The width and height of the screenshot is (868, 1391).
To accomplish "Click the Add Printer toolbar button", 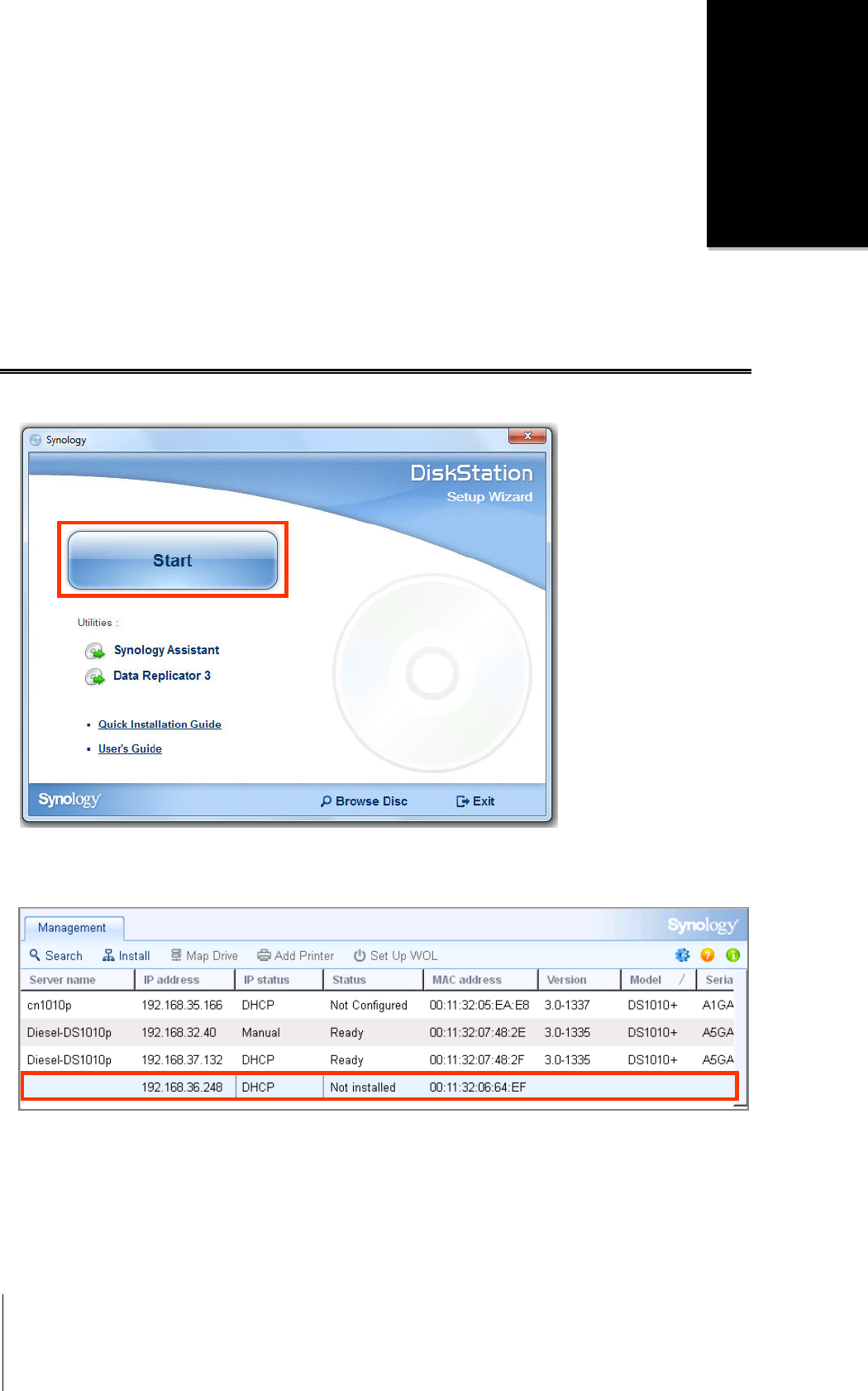I will (296, 955).
